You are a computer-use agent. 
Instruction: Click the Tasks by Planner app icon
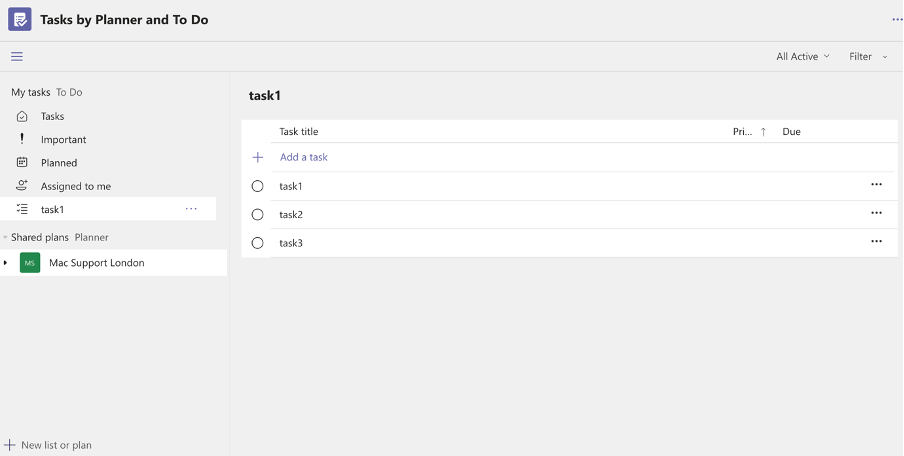coord(20,19)
